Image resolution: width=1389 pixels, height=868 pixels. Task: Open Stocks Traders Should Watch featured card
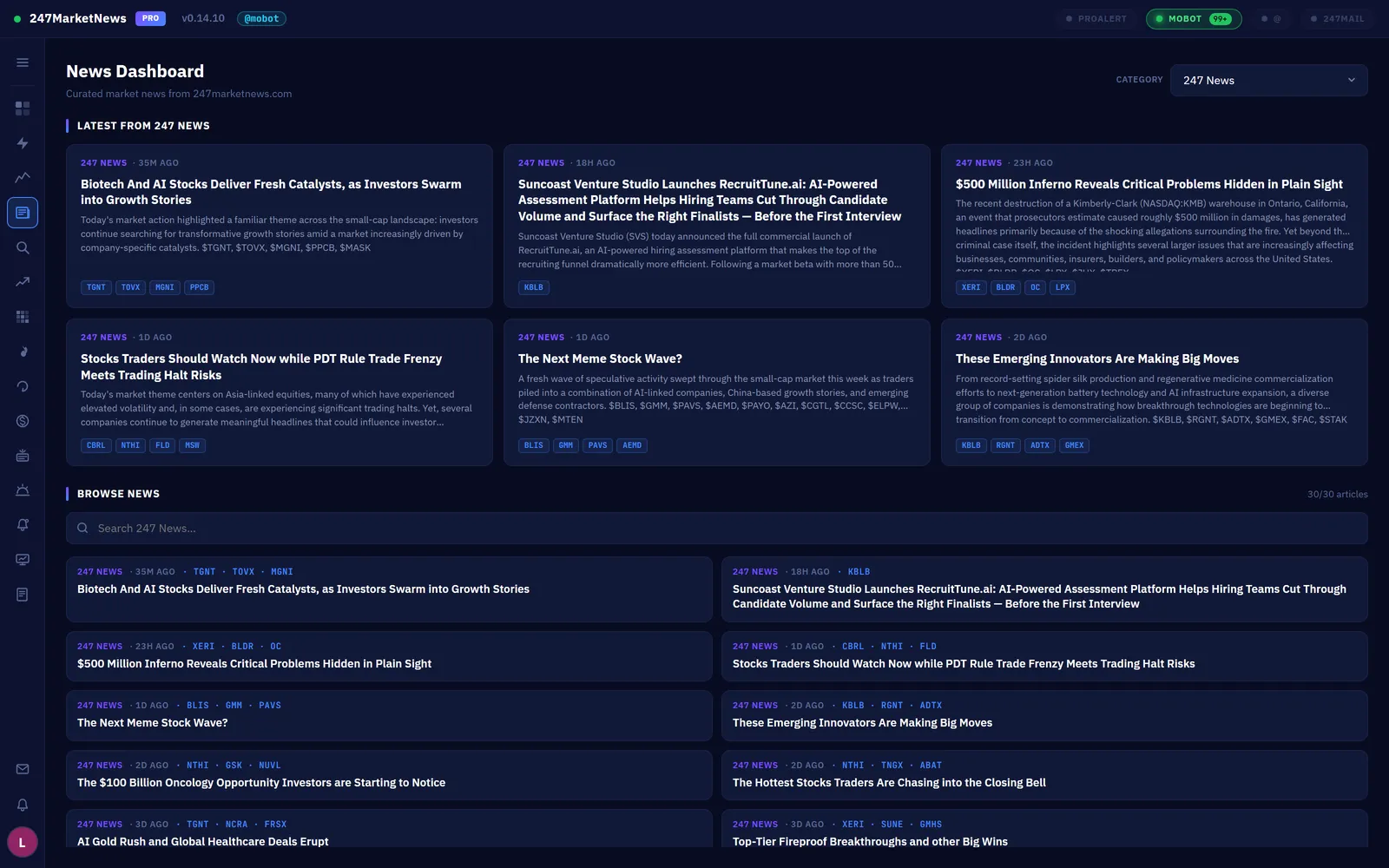[x=280, y=392]
